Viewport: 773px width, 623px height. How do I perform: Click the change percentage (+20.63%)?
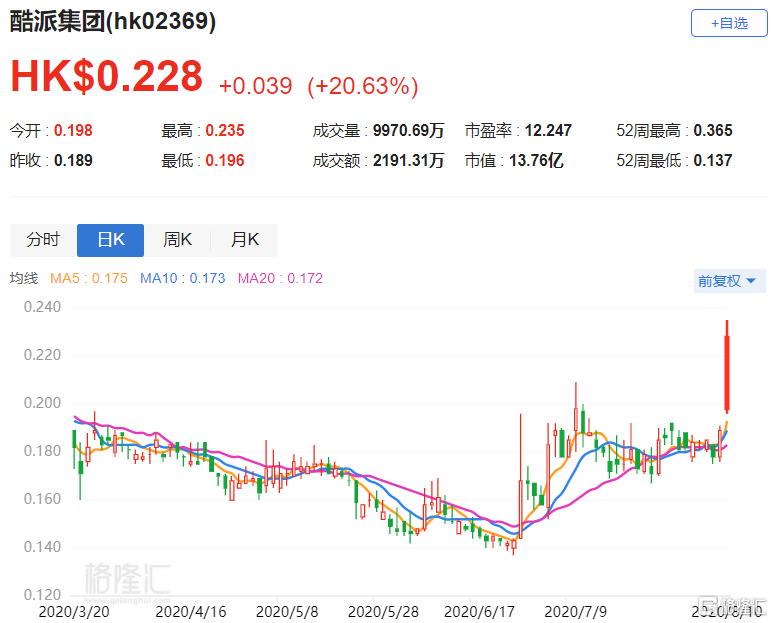point(363,86)
